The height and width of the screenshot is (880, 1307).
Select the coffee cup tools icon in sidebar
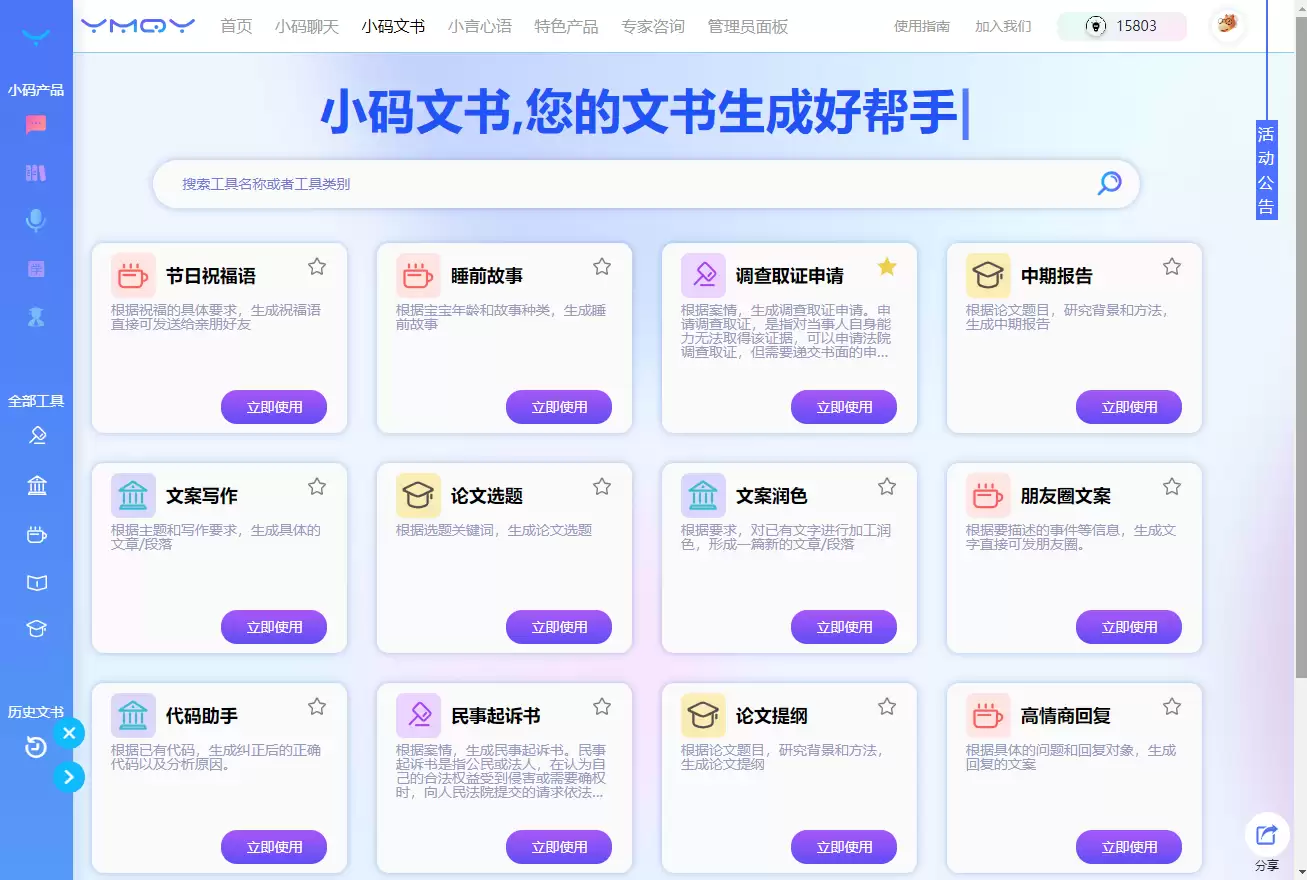37,535
